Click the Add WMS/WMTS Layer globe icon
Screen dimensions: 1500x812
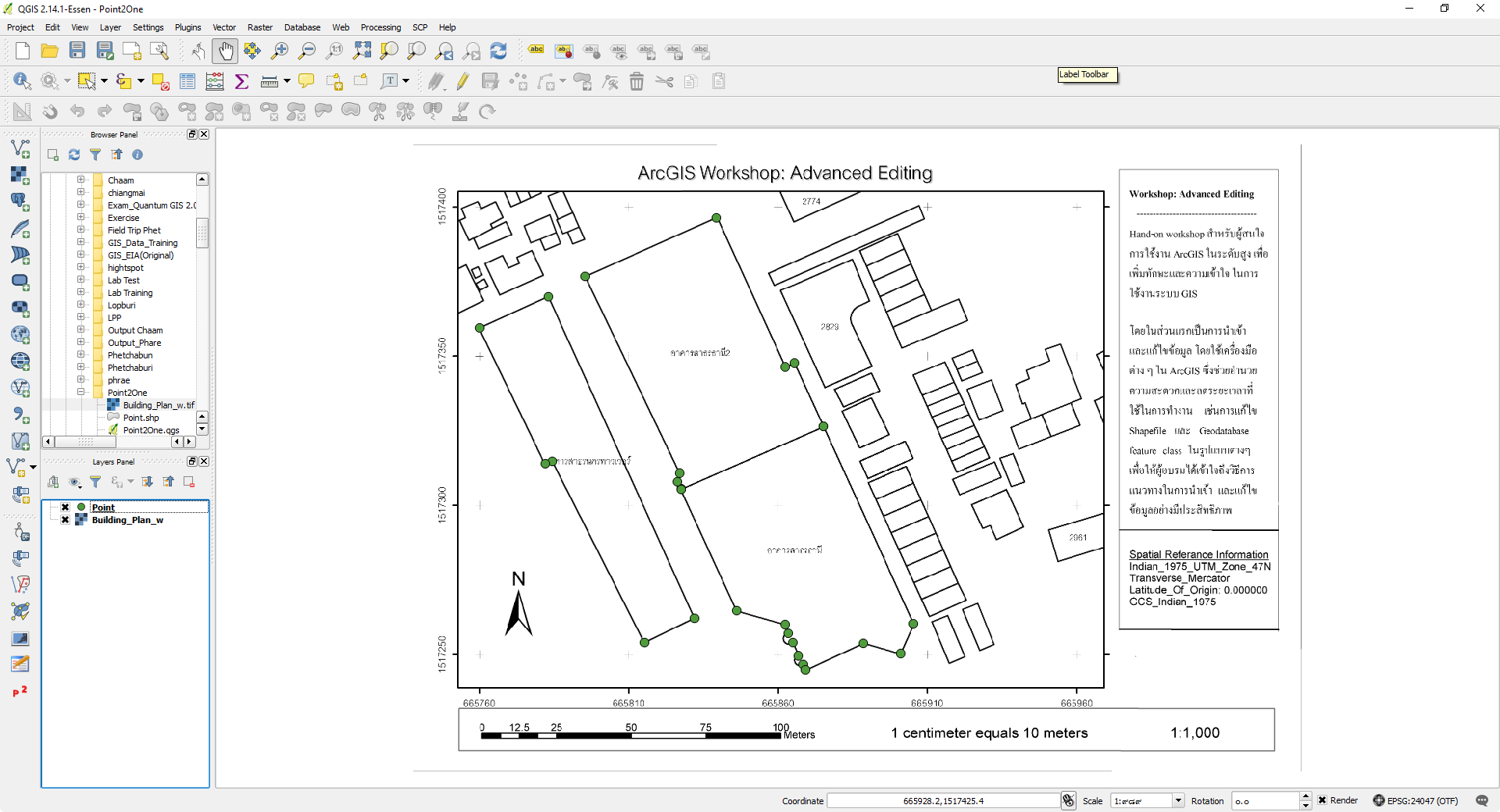tap(20, 334)
